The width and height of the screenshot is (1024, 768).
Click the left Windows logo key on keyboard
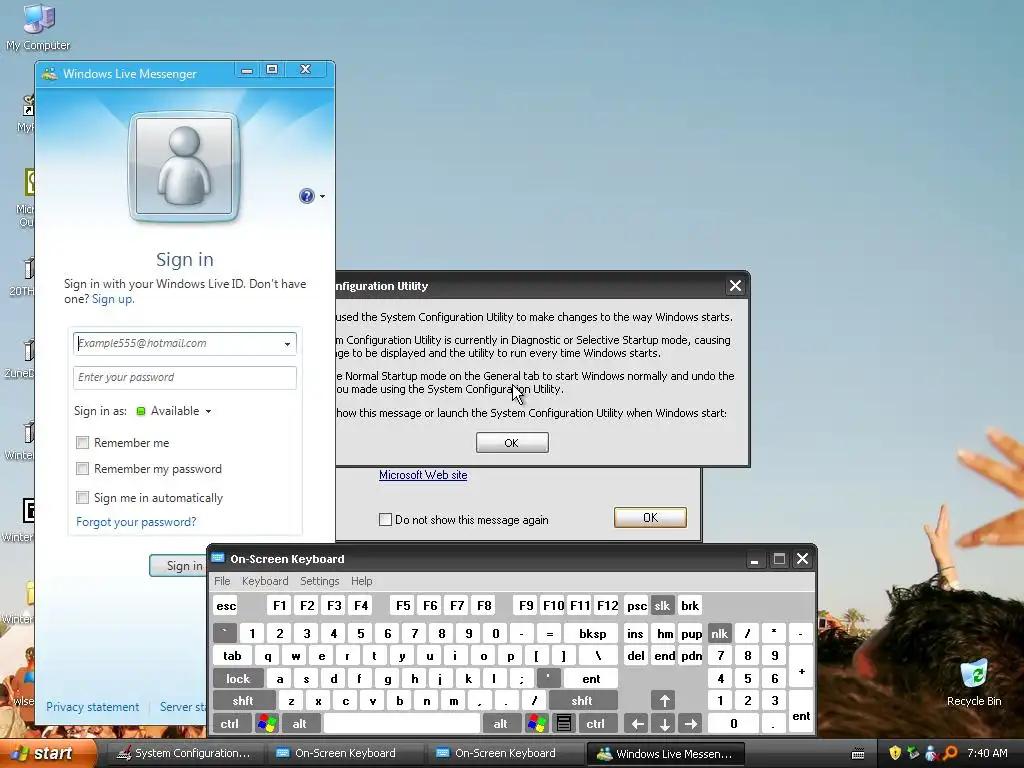266,724
